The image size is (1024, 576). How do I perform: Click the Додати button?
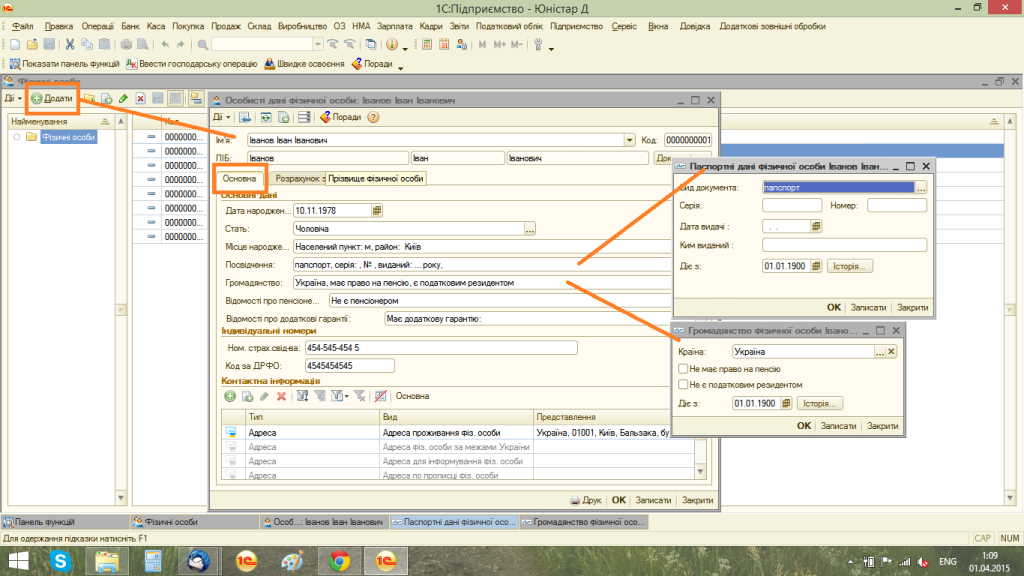point(52,99)
